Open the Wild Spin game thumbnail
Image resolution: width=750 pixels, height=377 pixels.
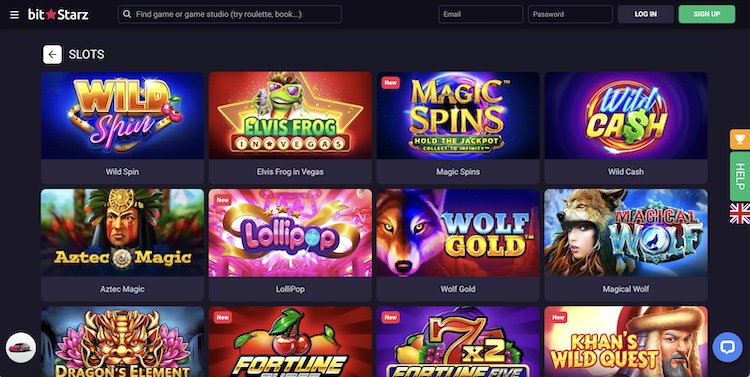click(x=122, y=115)
